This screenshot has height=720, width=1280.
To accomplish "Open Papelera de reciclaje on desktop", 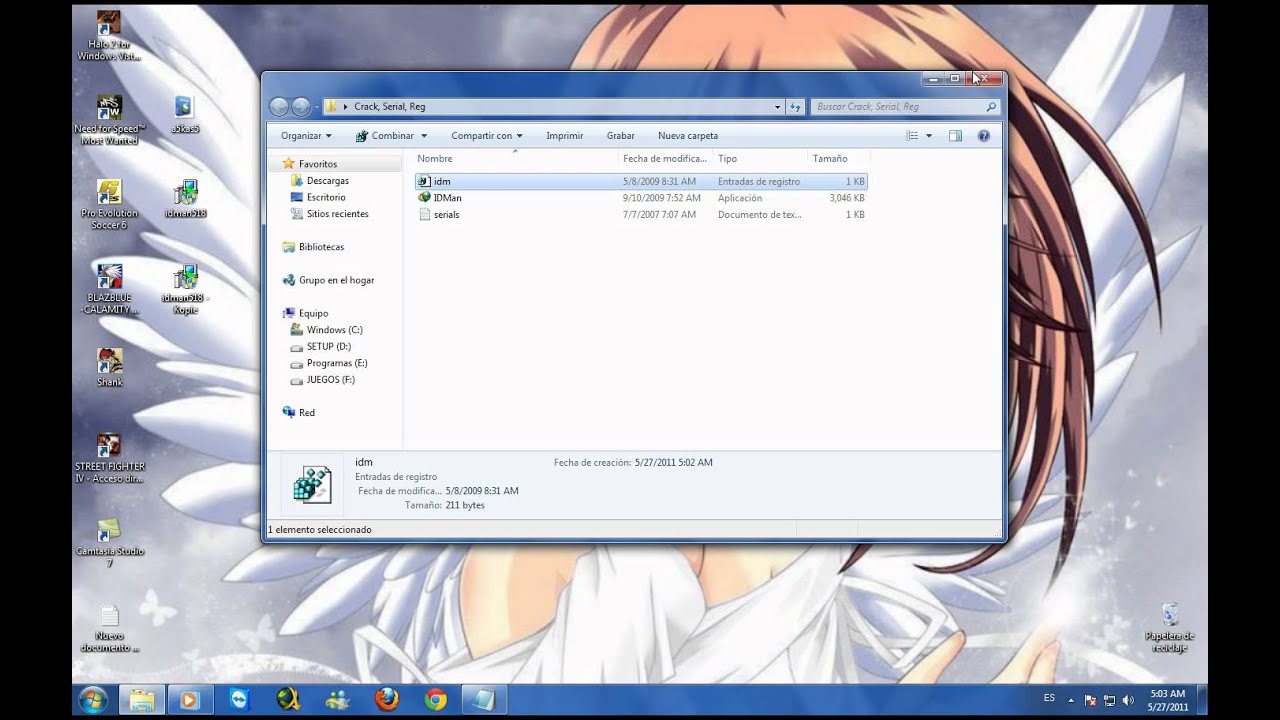I will coord(1170,628).
